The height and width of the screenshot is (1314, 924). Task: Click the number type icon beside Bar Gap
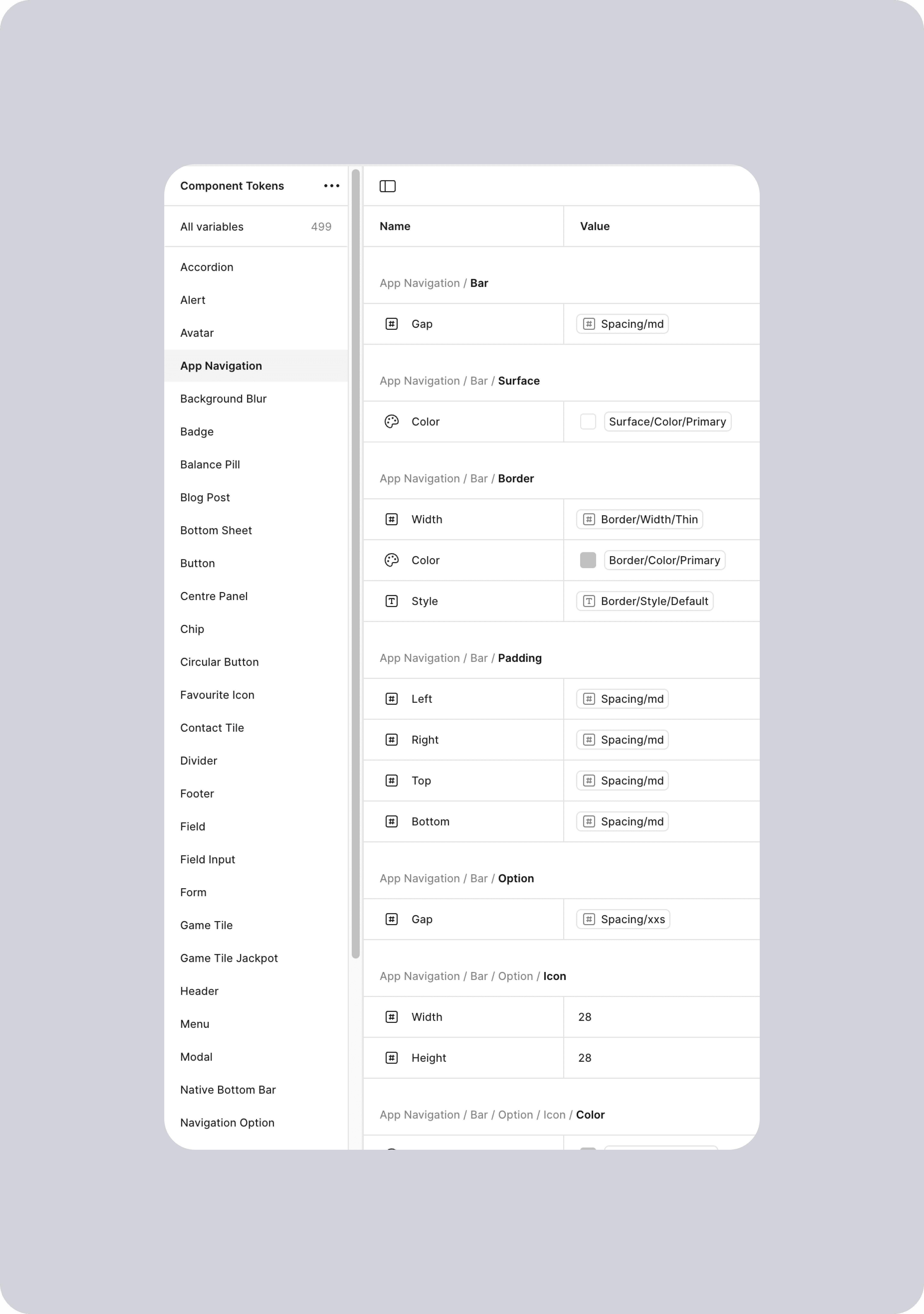(x=392, y=324)
